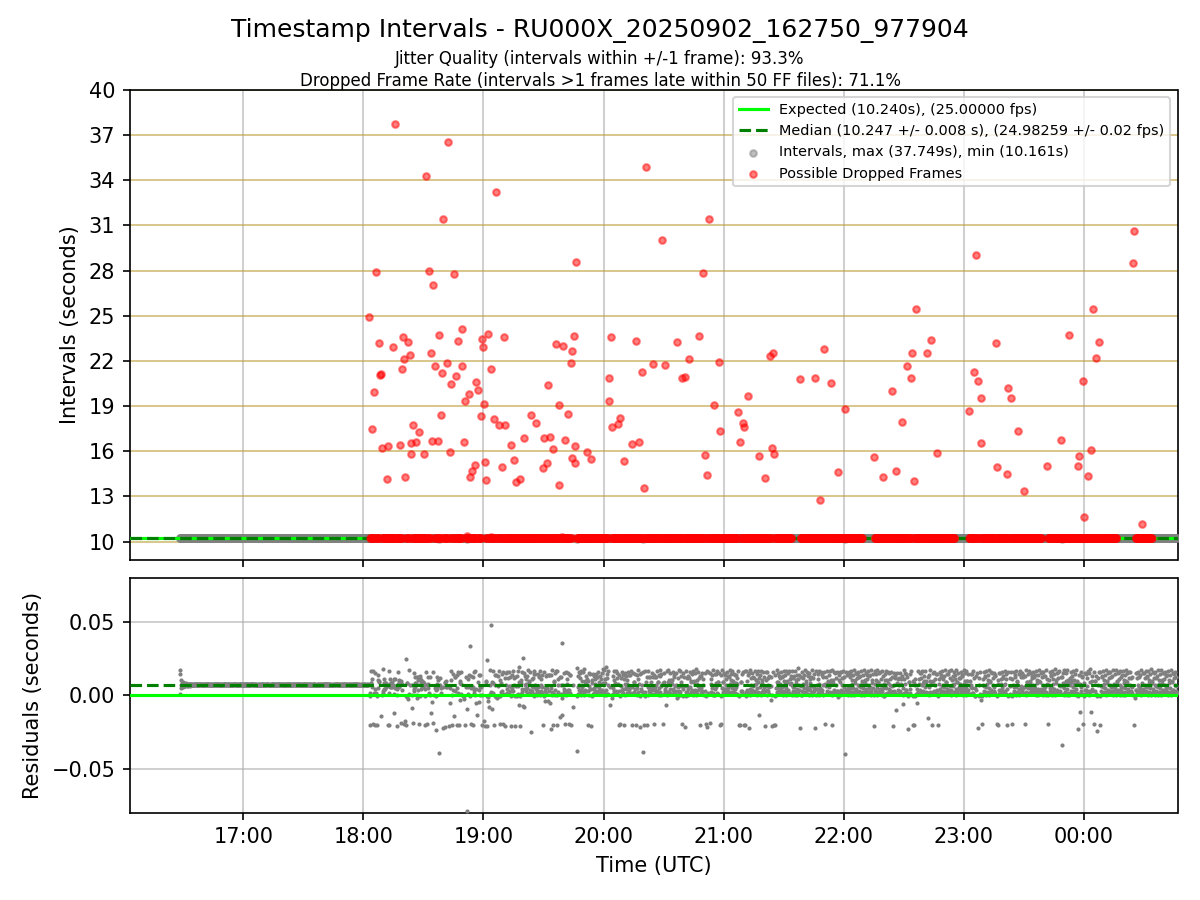
Task: Click the 'Time (UTC)' x-axis label
Action: tap(653, 865)
